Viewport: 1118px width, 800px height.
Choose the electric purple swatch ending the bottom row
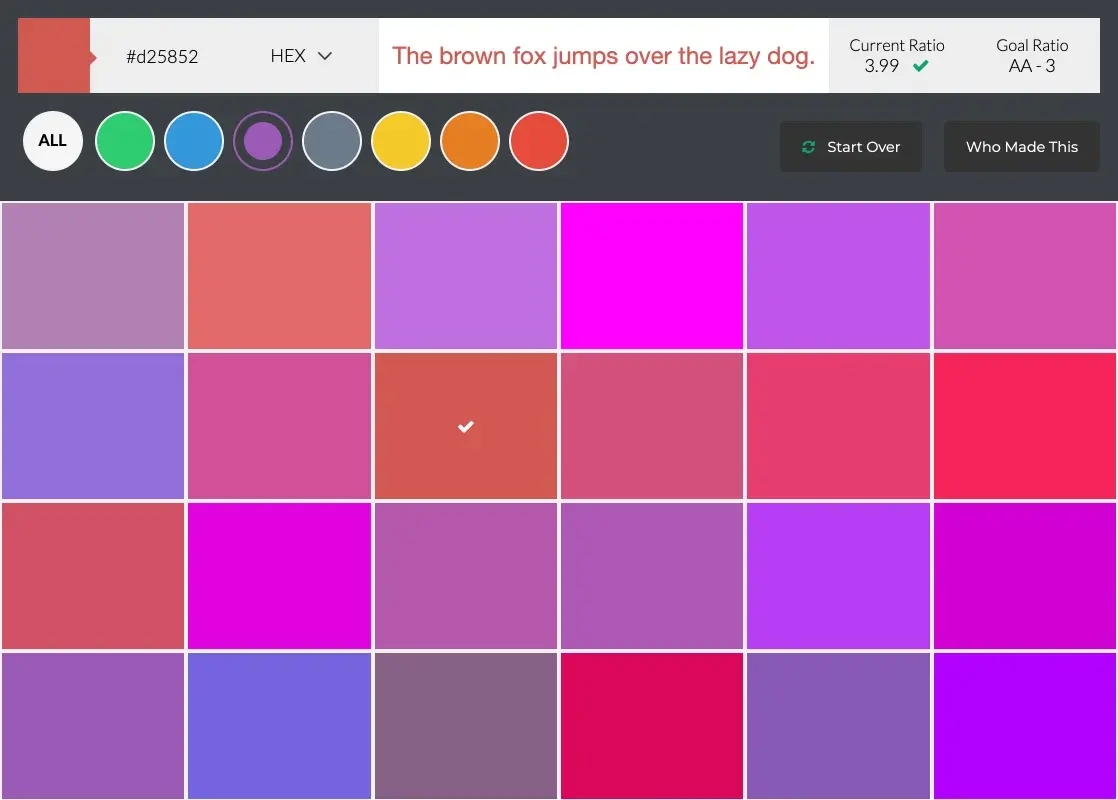(1025, 726)
